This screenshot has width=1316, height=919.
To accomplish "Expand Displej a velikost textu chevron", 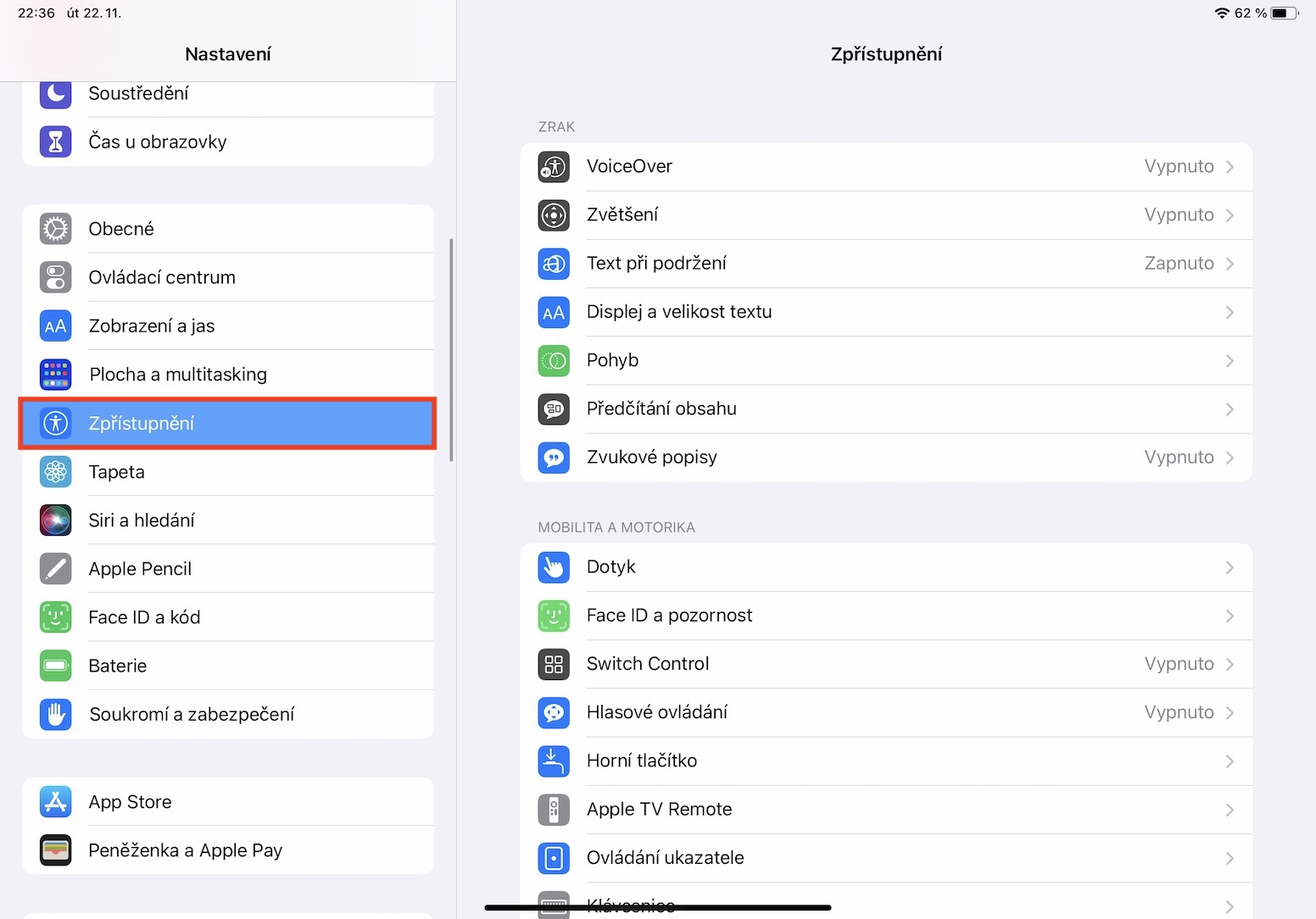I will tap(1230, 313).
